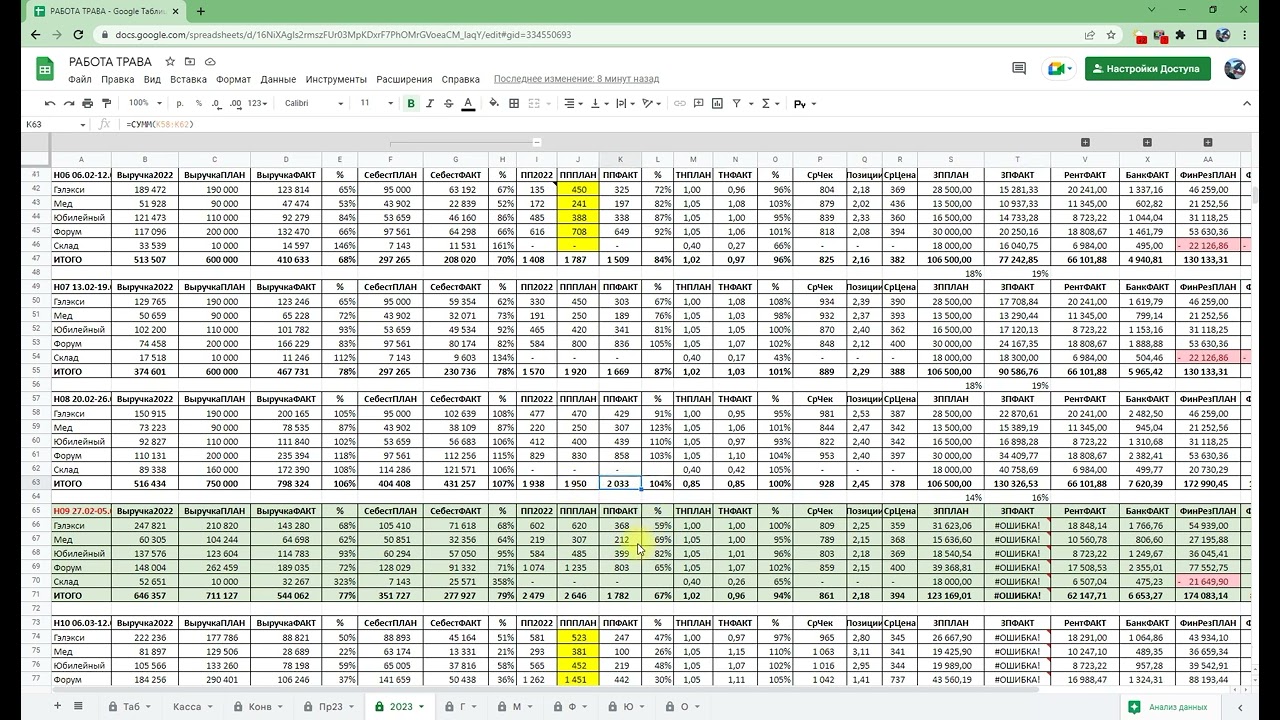
Task: Insert a comment
Action: 699,103
